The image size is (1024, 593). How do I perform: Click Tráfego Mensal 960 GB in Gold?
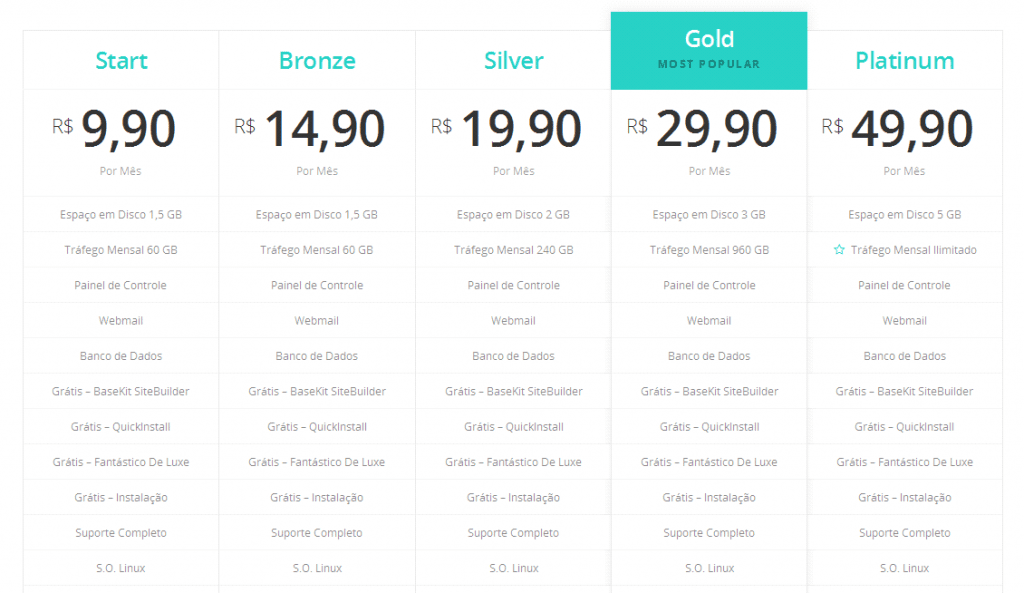click(709, 249)
